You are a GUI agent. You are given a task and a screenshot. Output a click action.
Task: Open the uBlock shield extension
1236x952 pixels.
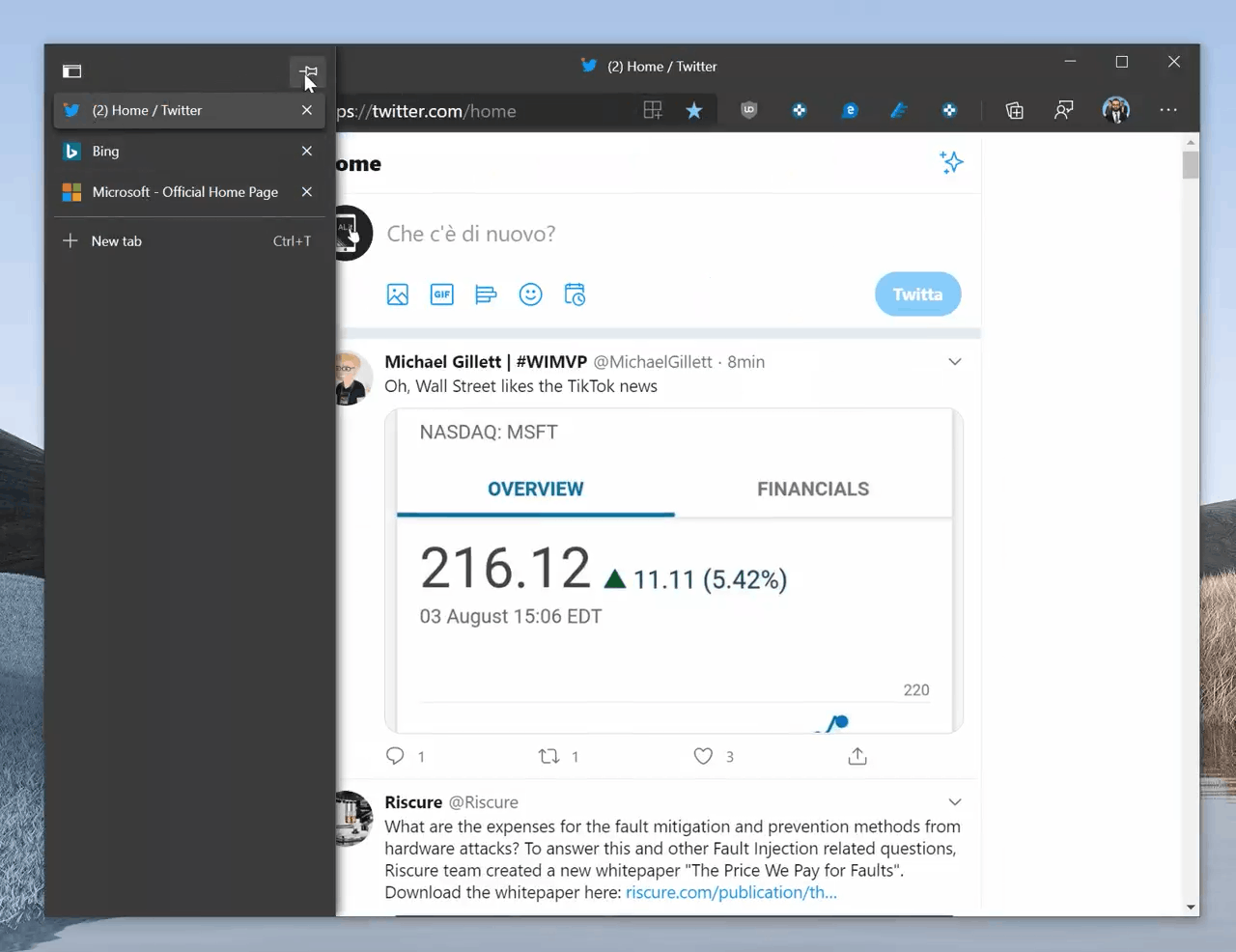click(748, 110)
